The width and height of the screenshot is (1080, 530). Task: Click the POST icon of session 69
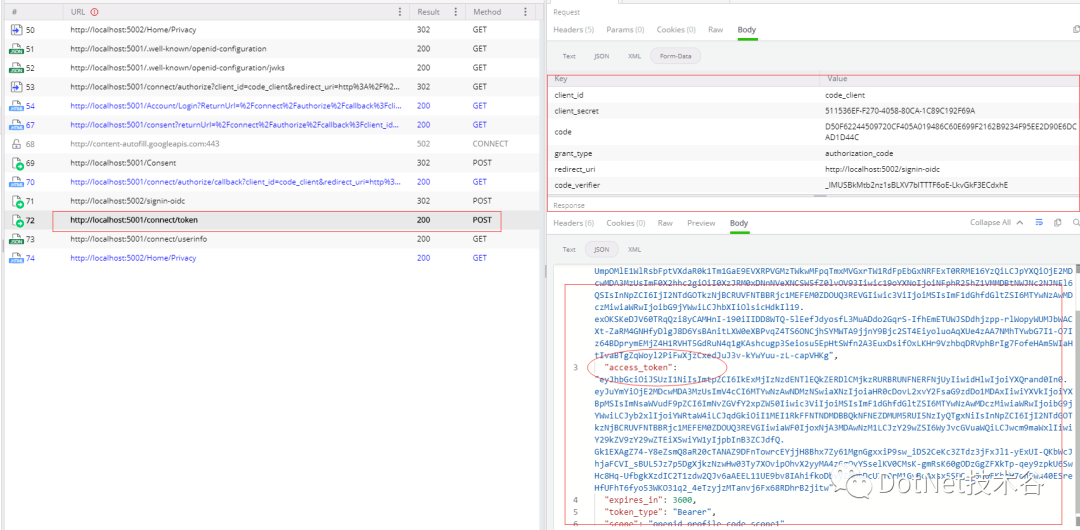(x=16, y=163)
